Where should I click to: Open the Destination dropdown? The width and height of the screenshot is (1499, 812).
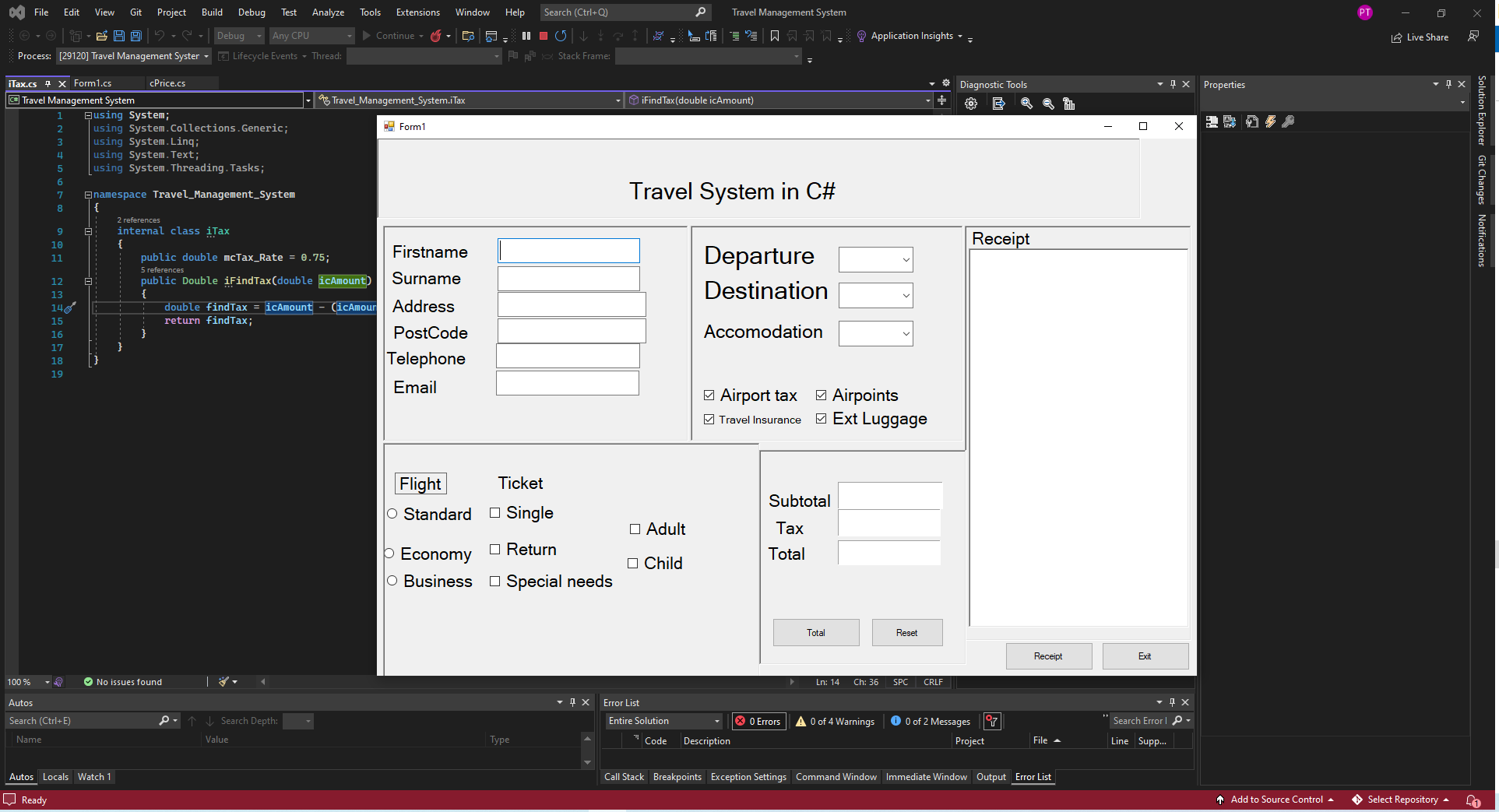point(906,296)
